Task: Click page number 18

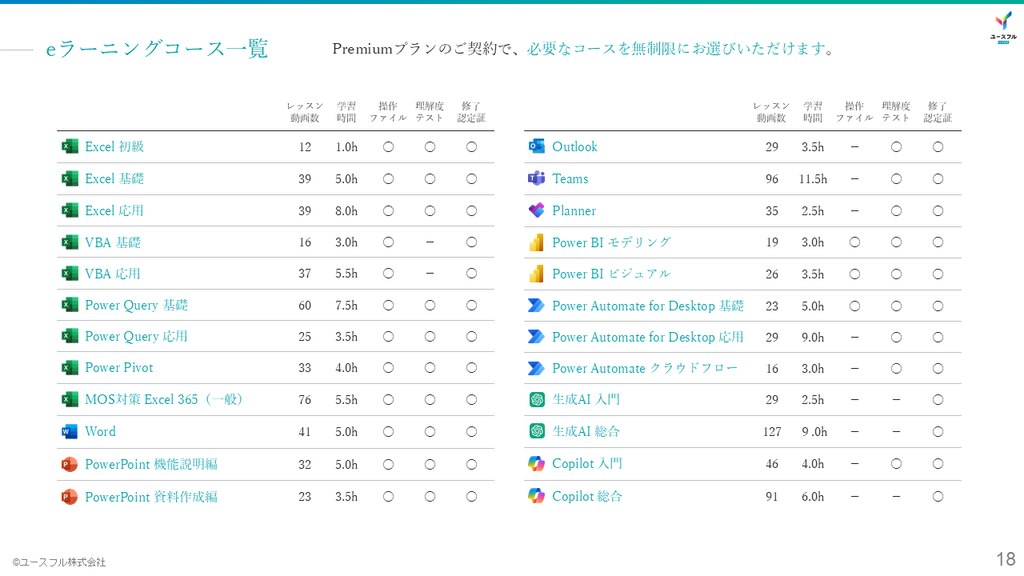Action: tap(1005, 558)
